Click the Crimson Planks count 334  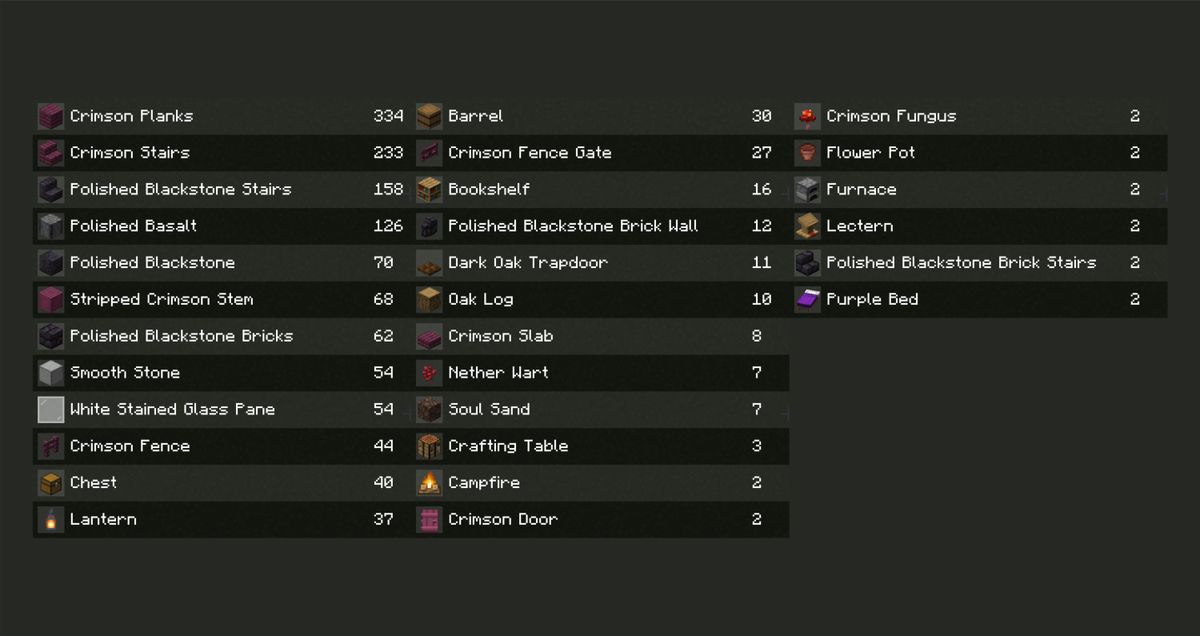point(388,116)
